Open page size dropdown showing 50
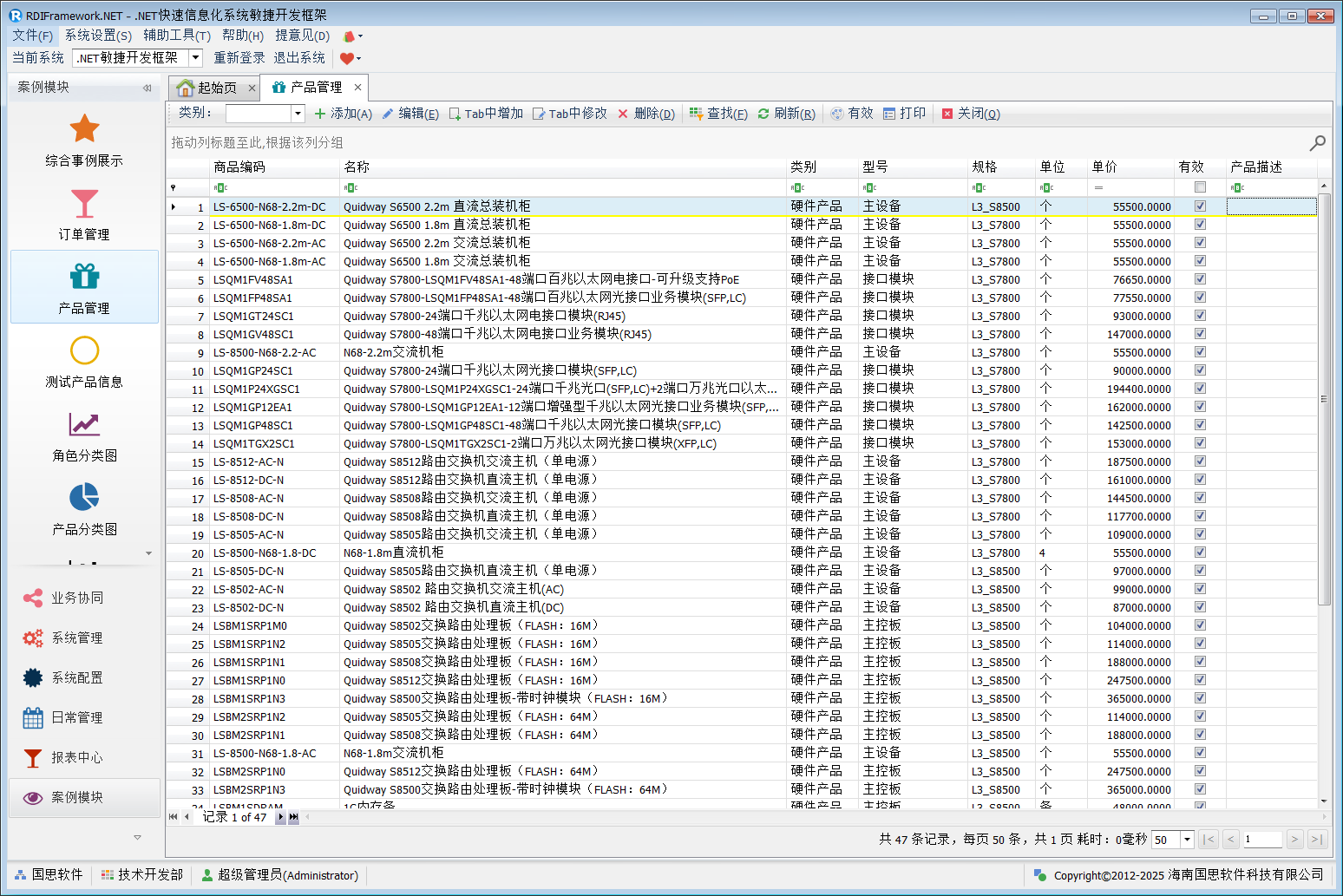 [1186, 839]
